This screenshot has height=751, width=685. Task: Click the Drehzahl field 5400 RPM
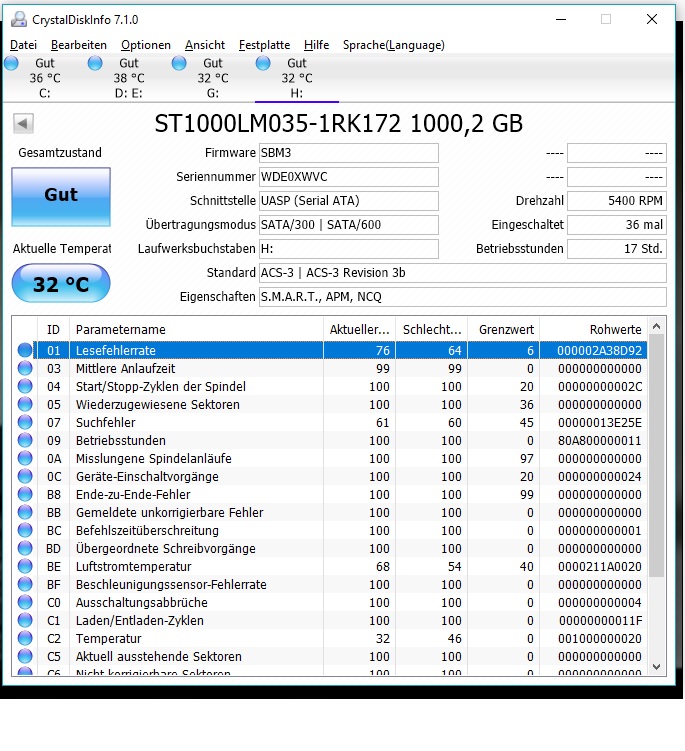(x=617, y=201)
